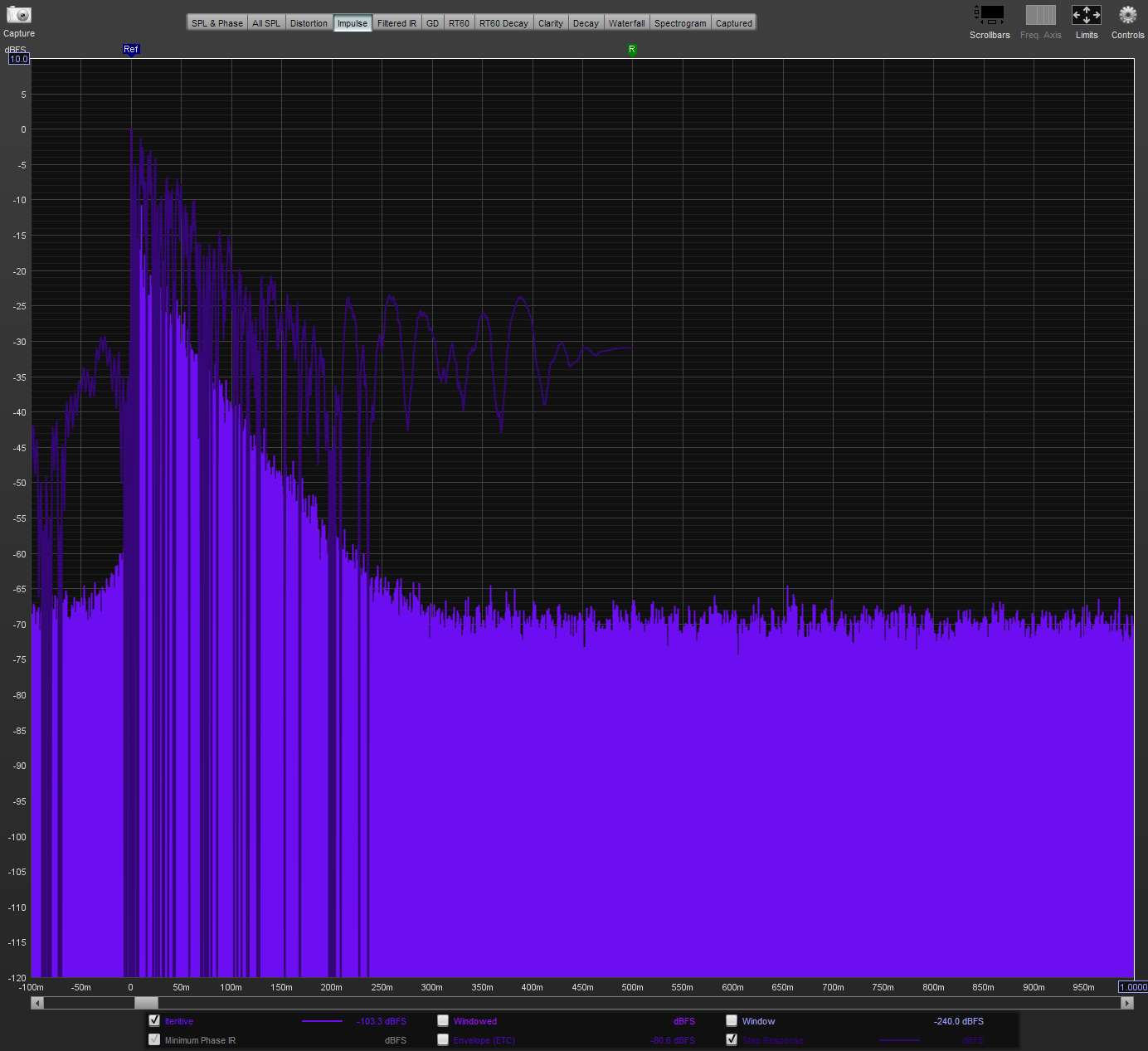
Task: Switch to the GD tab
Action: (x=432, y=23)
